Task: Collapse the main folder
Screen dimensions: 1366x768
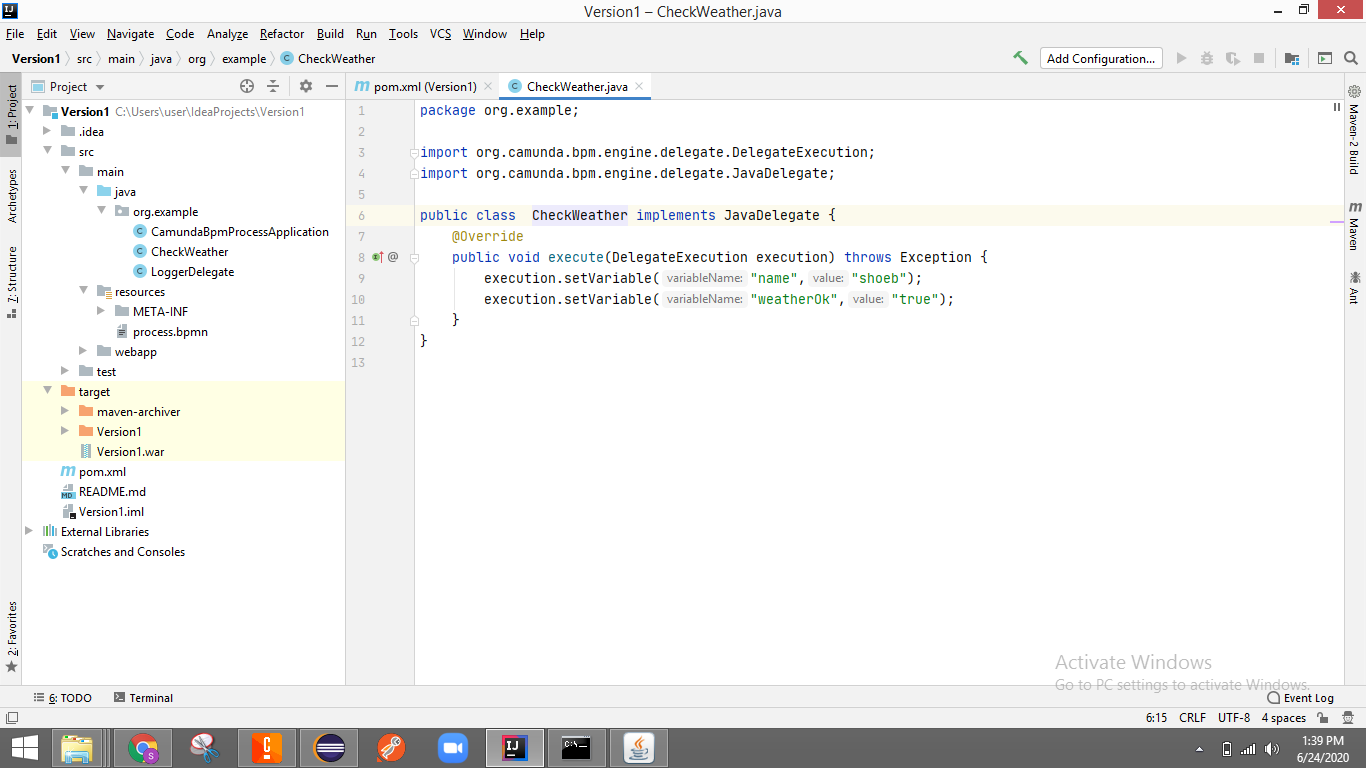Action: coord(66,171)
